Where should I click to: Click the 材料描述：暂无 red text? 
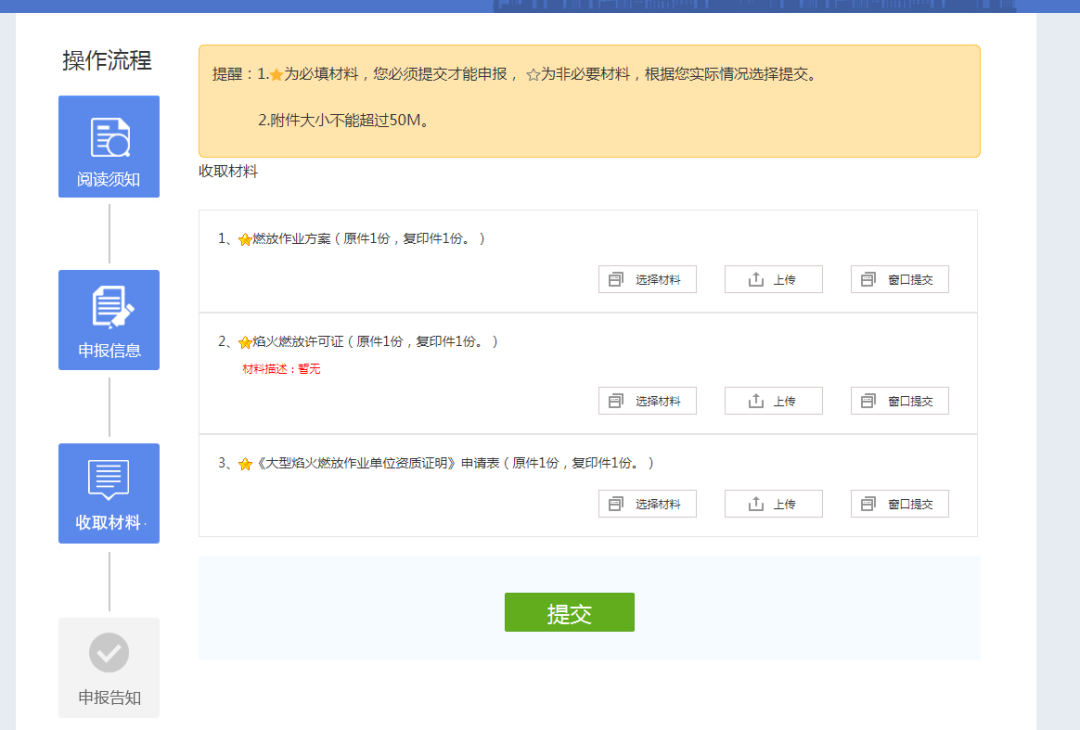pos(281,369)
